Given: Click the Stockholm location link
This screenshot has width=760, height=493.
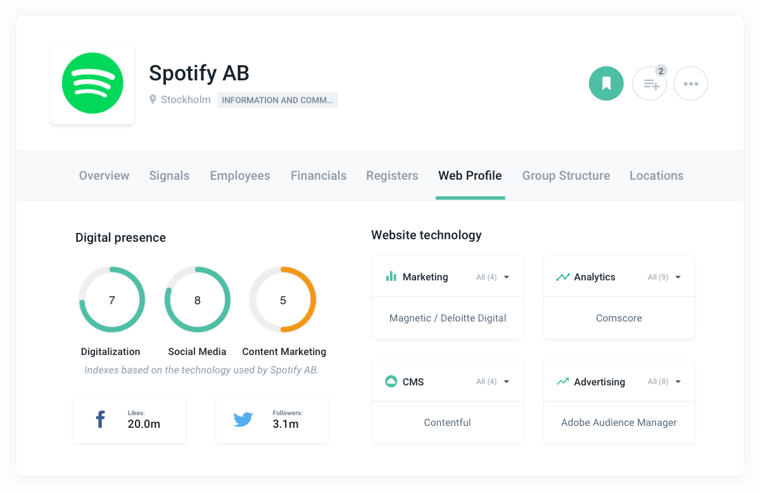Looking at the screenshot, I should 185,100.
